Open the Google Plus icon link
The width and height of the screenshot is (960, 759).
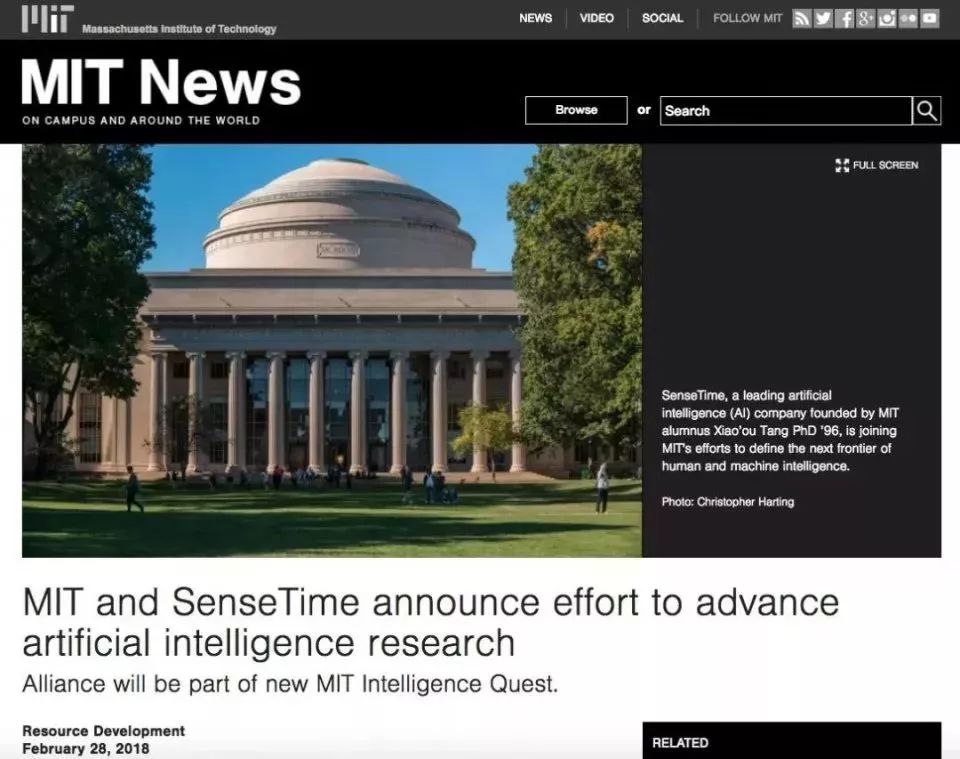866,18
